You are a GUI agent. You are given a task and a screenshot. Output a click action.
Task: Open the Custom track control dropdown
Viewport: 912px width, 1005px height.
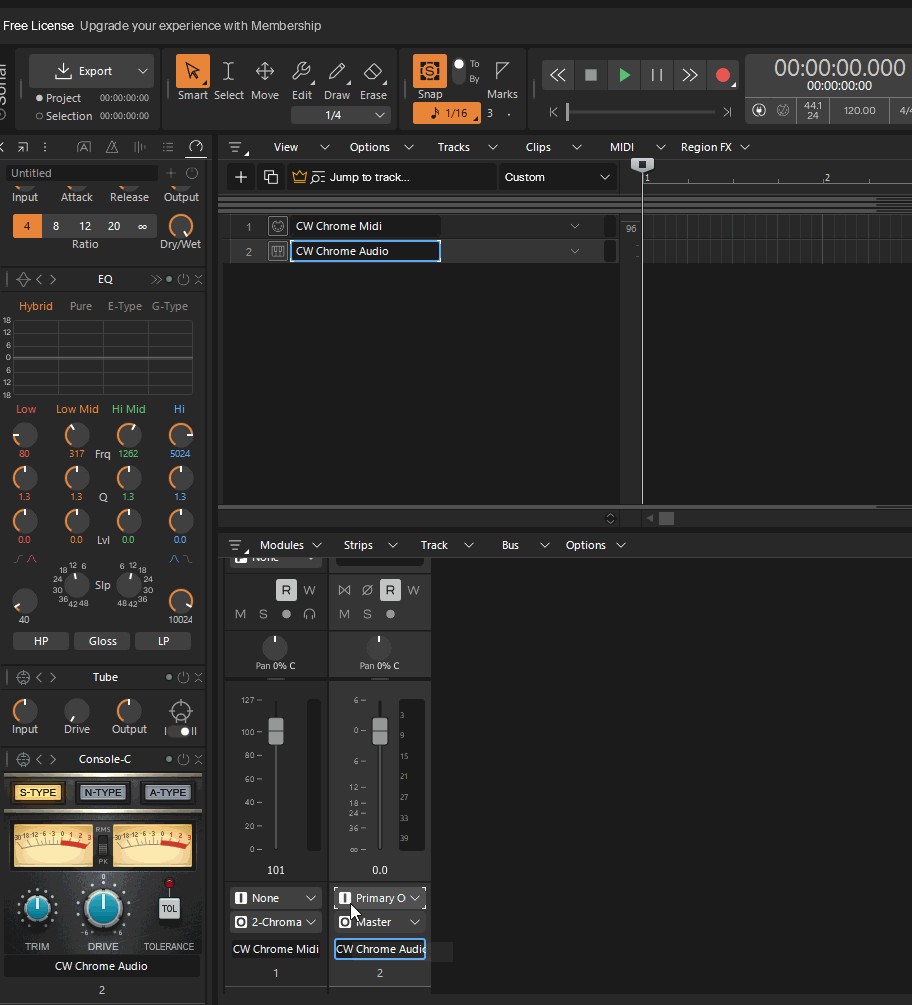click(x=557, y=177)
